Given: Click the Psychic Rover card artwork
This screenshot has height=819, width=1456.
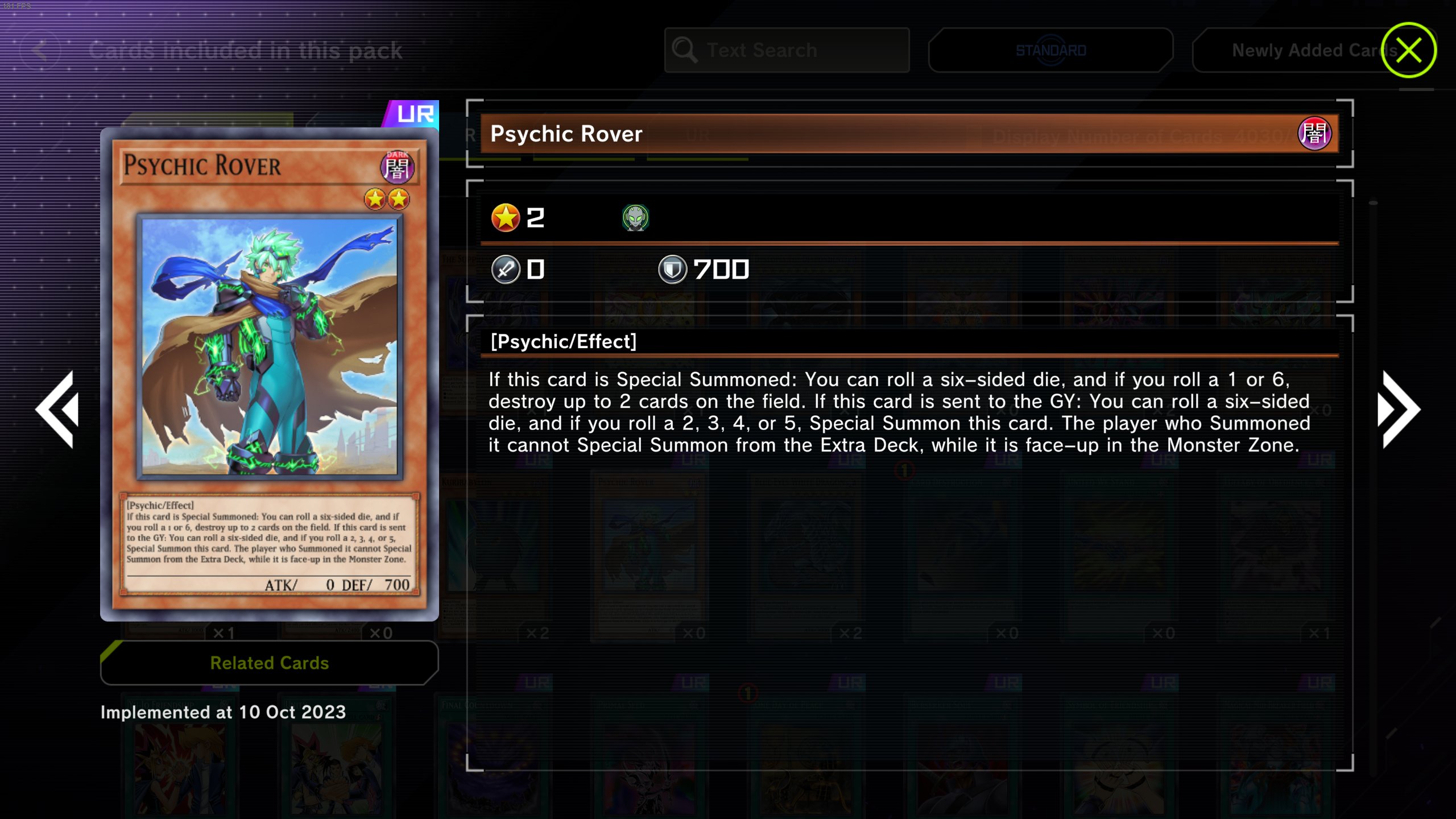Looking at the screenshot, I should 270,347.
